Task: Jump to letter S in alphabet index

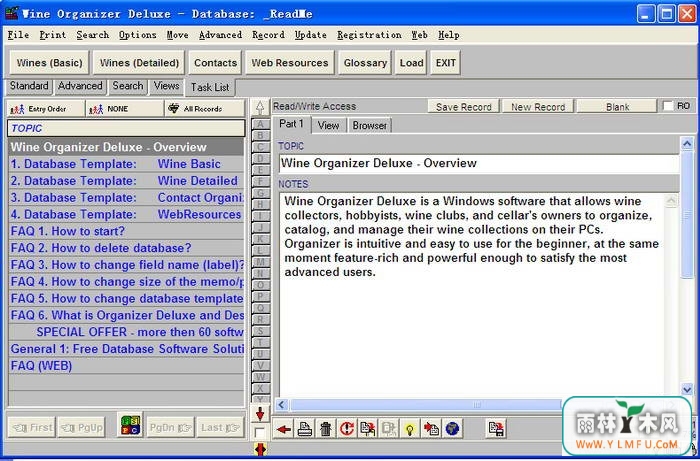Action: (260, 331)
